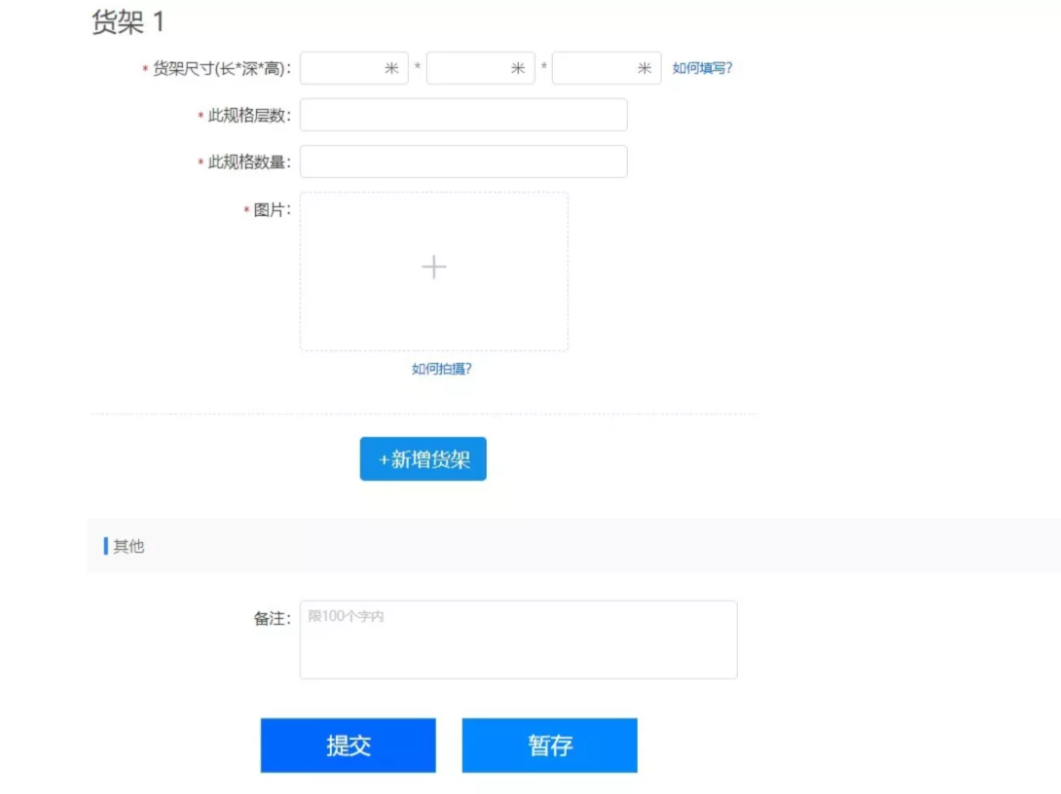
Task: Click the 备注 field label
Action: tap(272, 616)
